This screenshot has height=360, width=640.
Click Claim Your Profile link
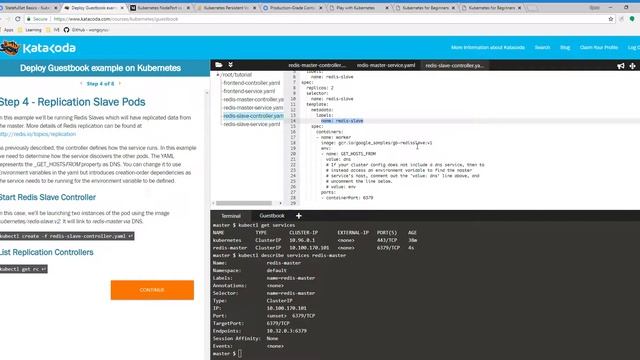coord(599,47)
